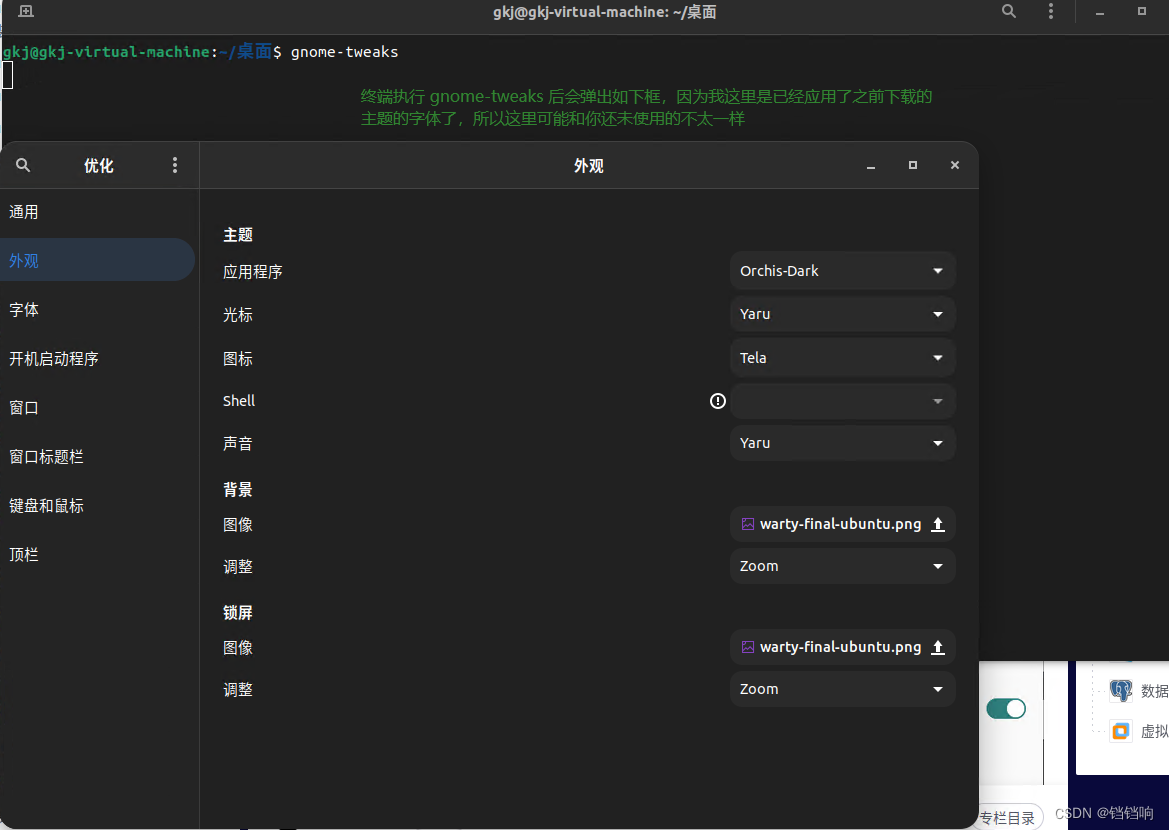Image resolution: width=1169 pixels, height=830 pixels.
Task: Click the Shell theme warning icon
Action: point(717,401)
